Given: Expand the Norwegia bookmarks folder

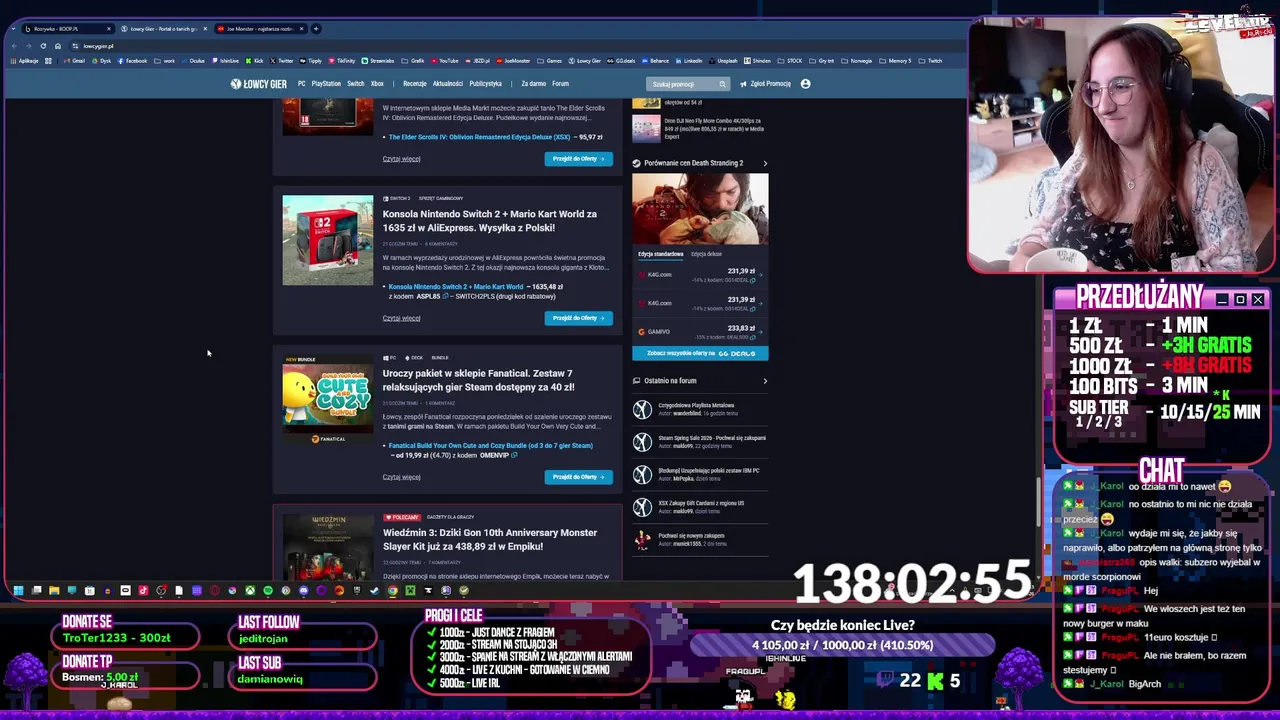Looking at the screenshot, I should click(x=856, y=61).
